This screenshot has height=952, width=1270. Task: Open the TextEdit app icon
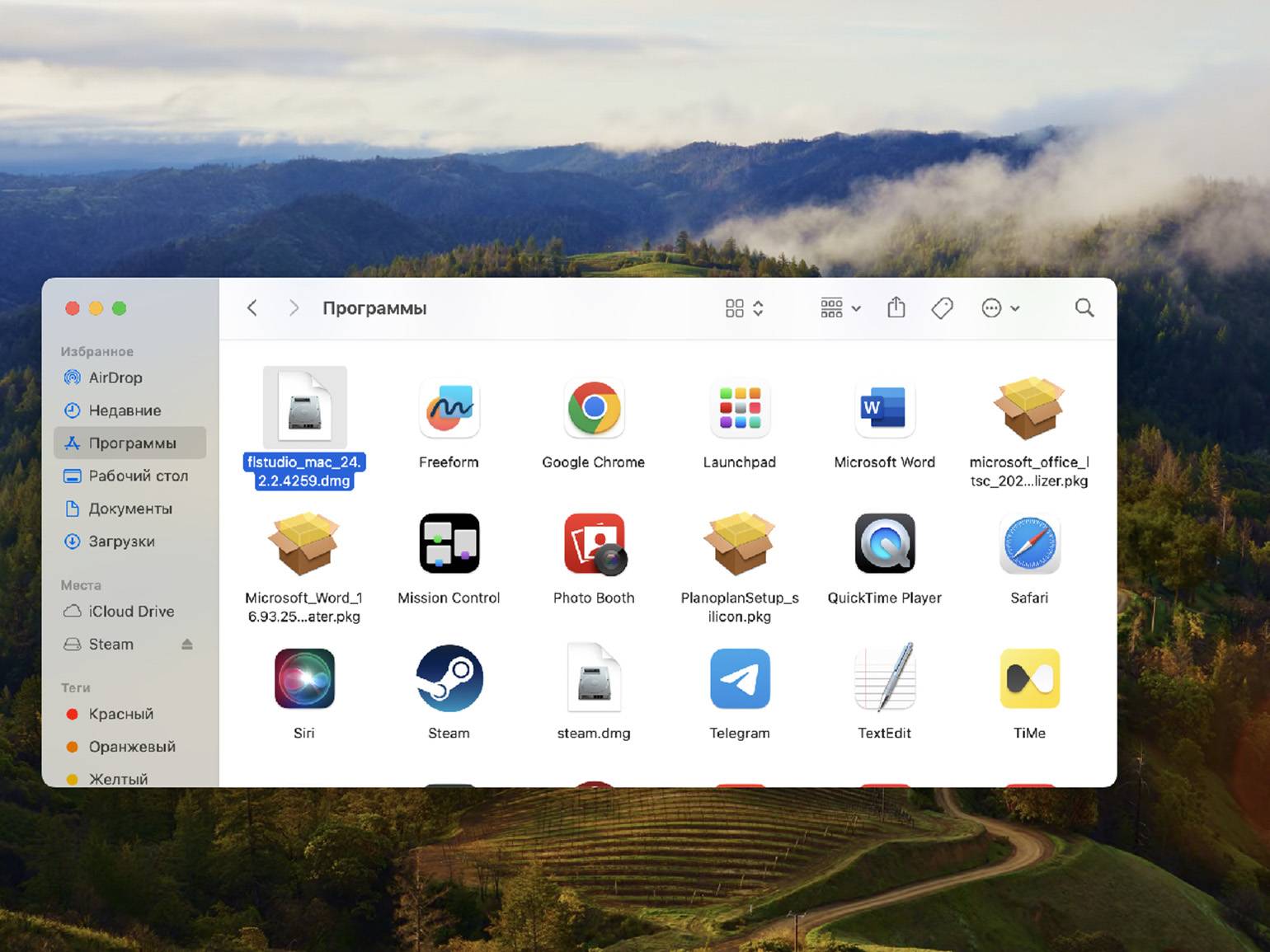click(884, 678)
